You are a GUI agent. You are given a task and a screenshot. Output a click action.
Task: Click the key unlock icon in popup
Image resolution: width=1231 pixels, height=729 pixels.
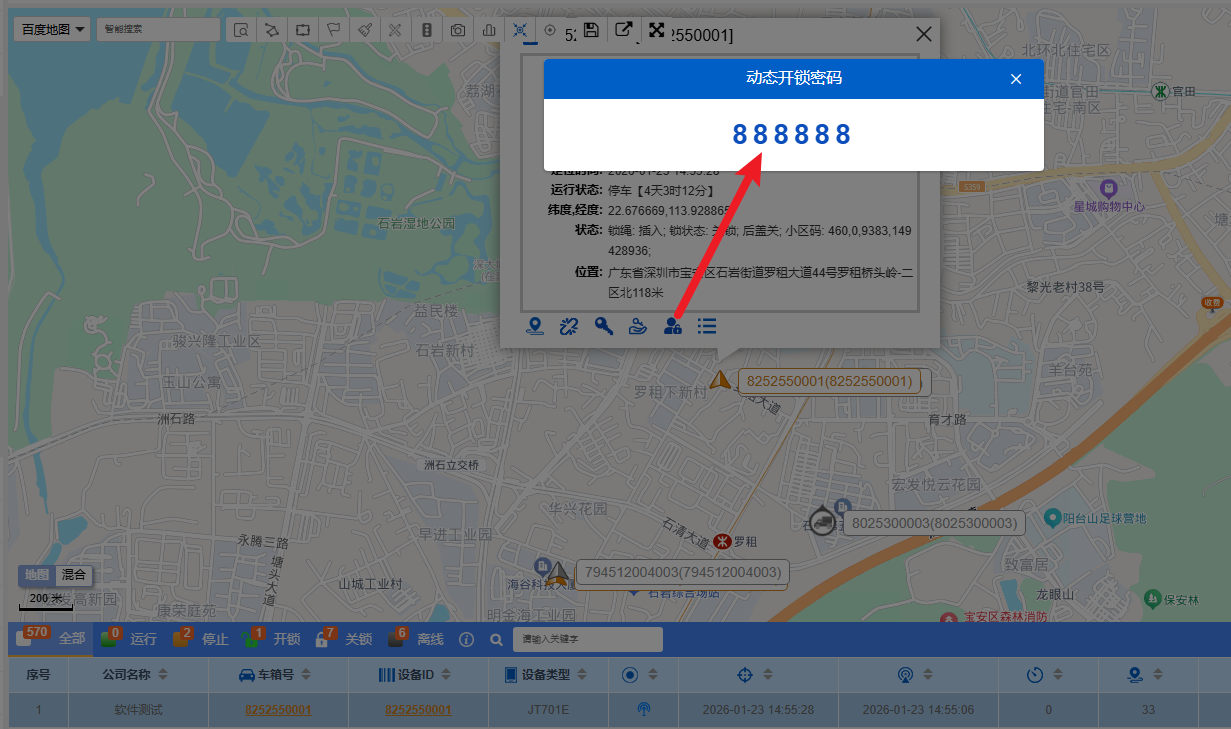tap(603, 326)
